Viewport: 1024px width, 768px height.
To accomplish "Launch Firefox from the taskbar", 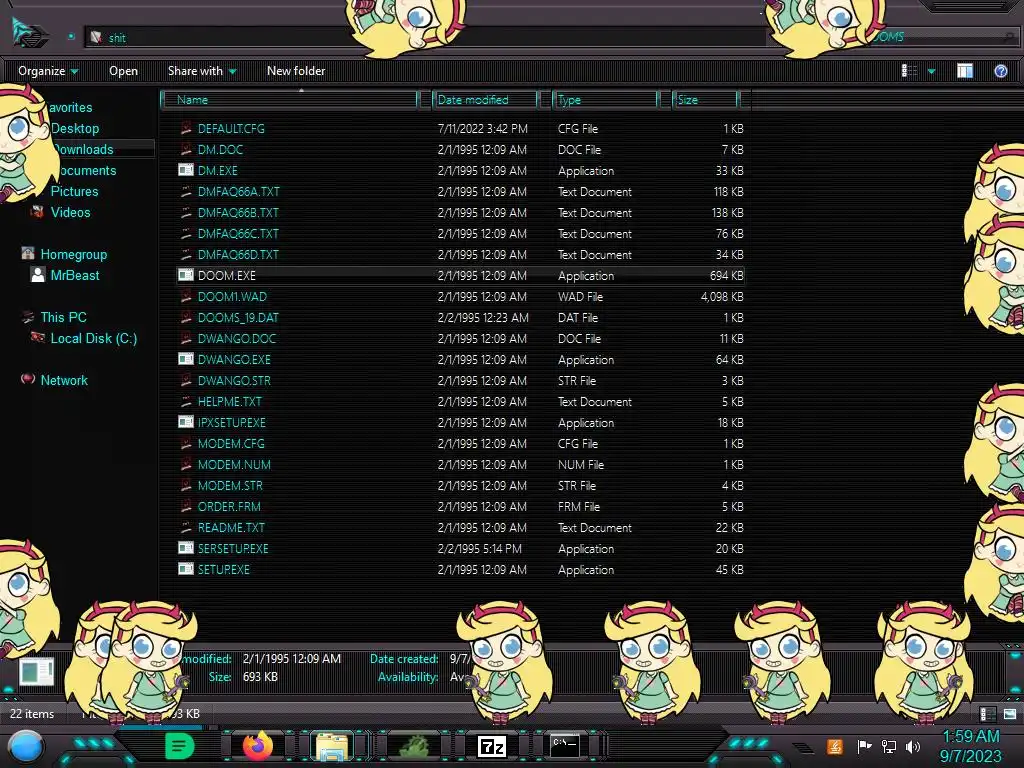I will (x=258, y=745).
